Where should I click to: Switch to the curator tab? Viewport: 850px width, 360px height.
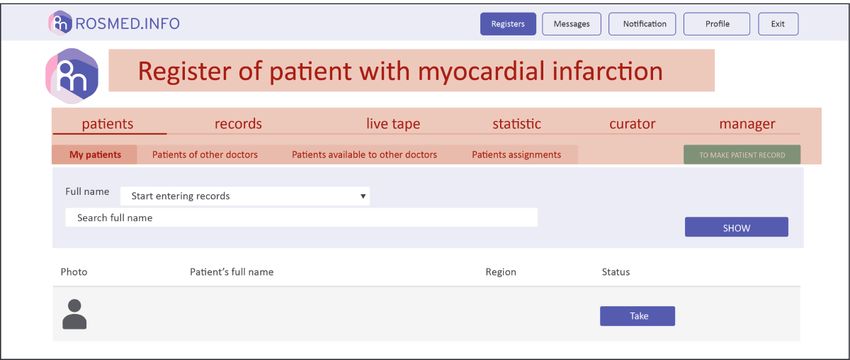(632, 124)
